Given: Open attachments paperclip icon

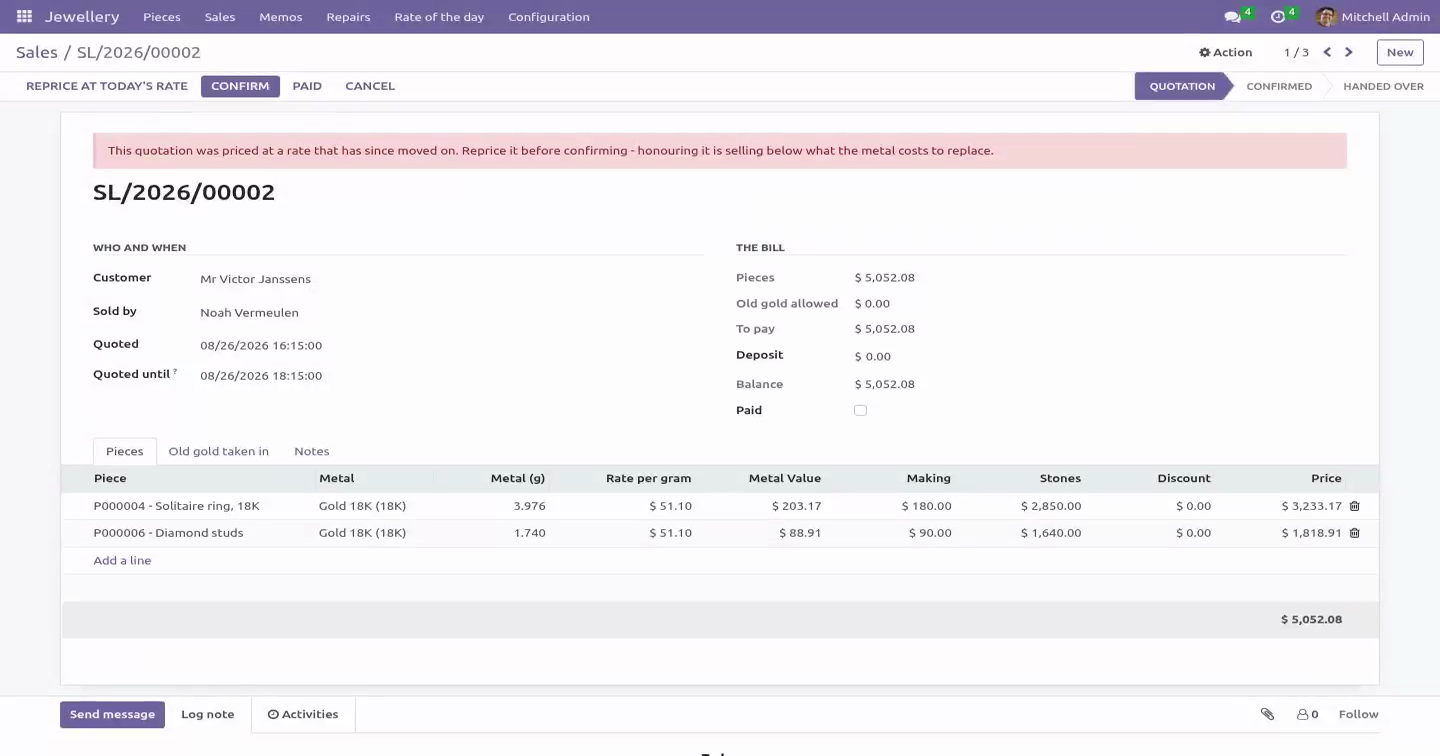Looking at the screenshot, I should coord(1267,714).
